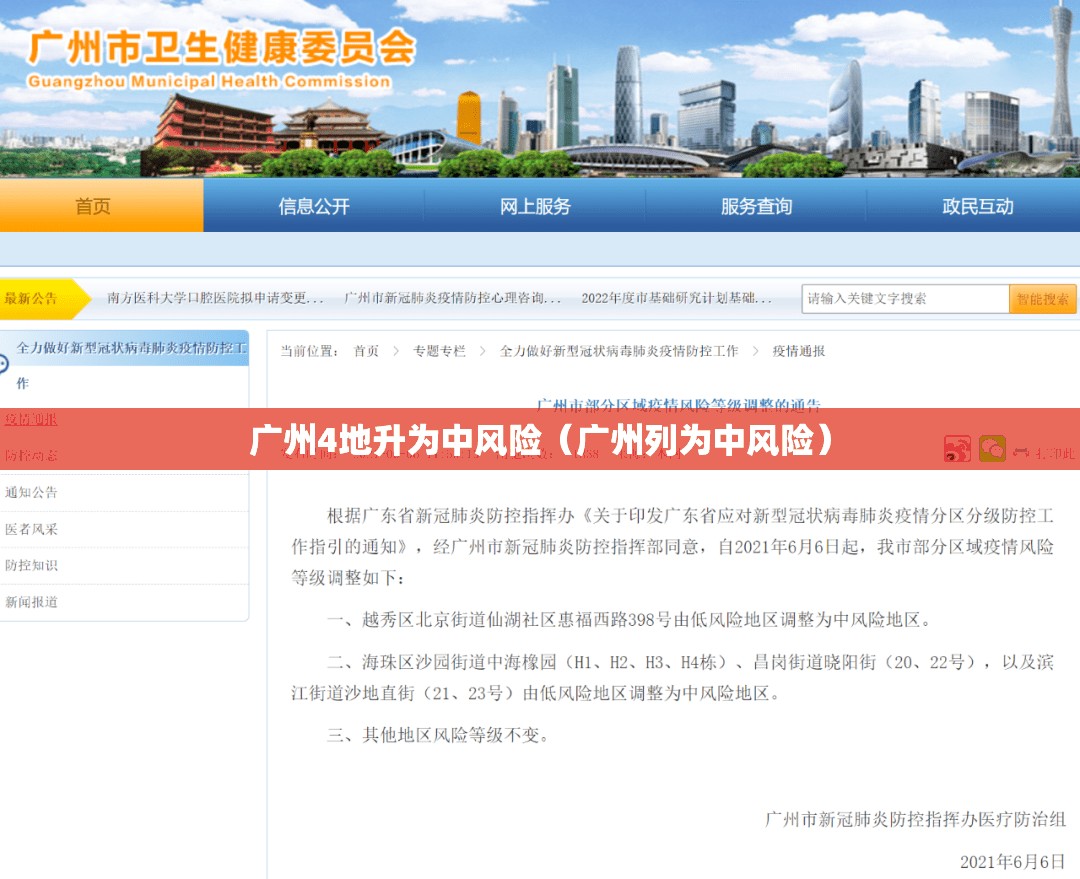1080x879 pixels.
Task: Open the 2022年度市基础研究计划 announcement link
Action: coord(676,298)
